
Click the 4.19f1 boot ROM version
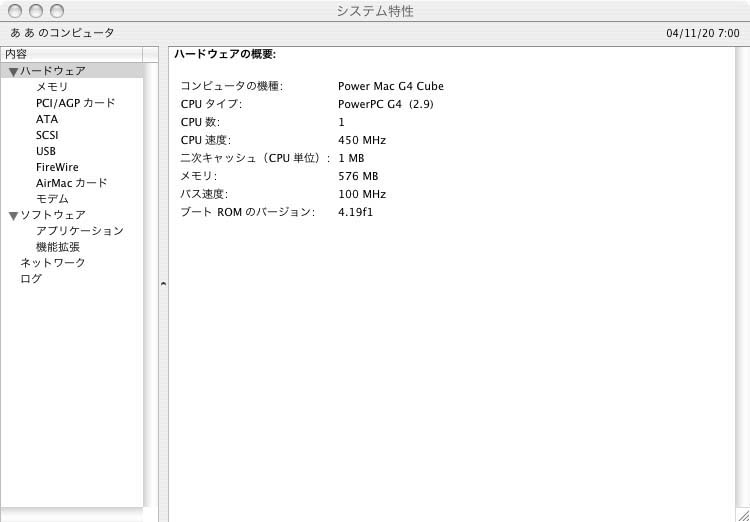coord(355,212)
